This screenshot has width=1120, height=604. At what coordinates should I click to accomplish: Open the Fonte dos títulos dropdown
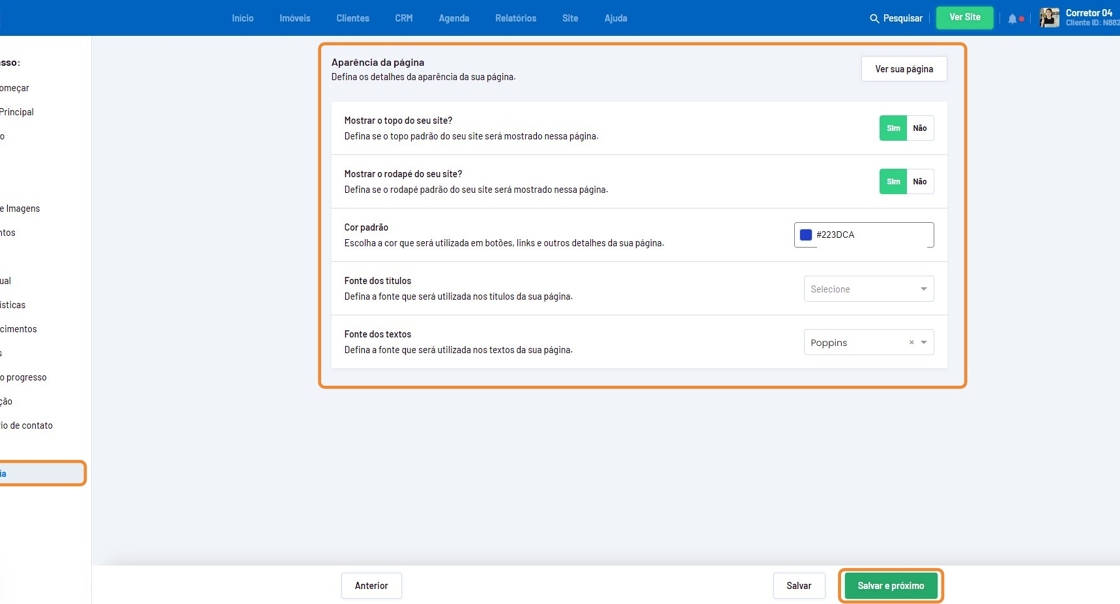click(868, 289)
